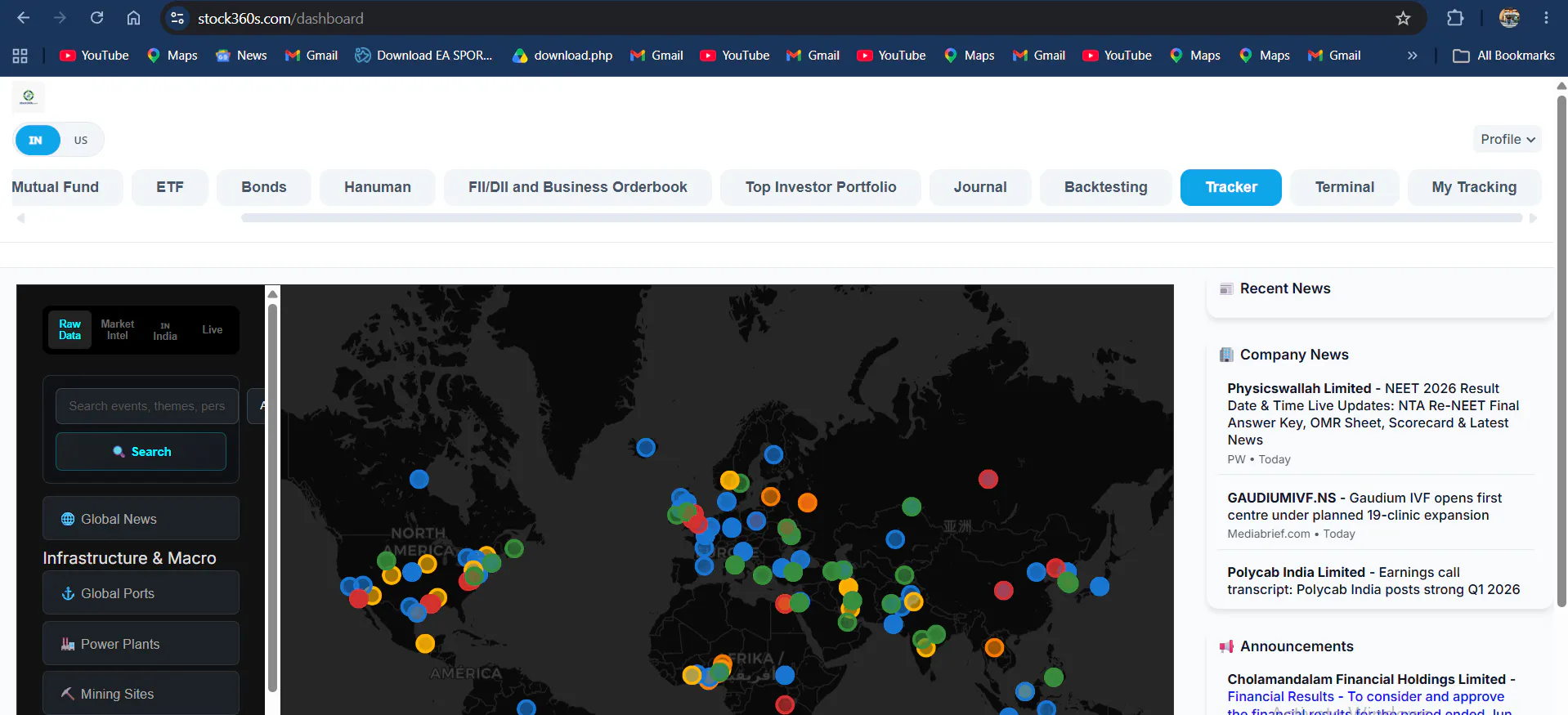Open the extensions puzzle icon
This screenshot has width=1568, height=715.
[1455, 18]
